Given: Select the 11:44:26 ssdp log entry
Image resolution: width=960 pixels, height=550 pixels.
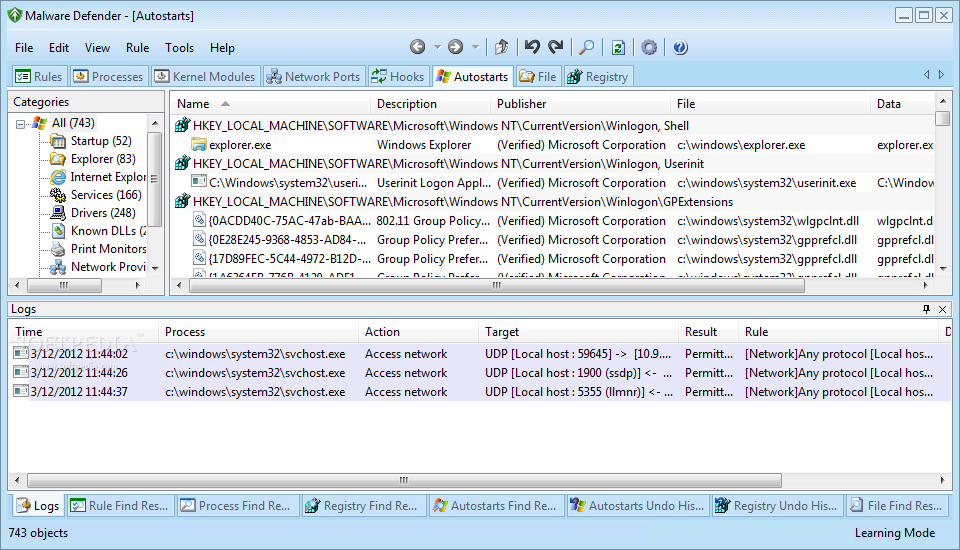Looking at the screenshot, I should (x=481, y=373).
